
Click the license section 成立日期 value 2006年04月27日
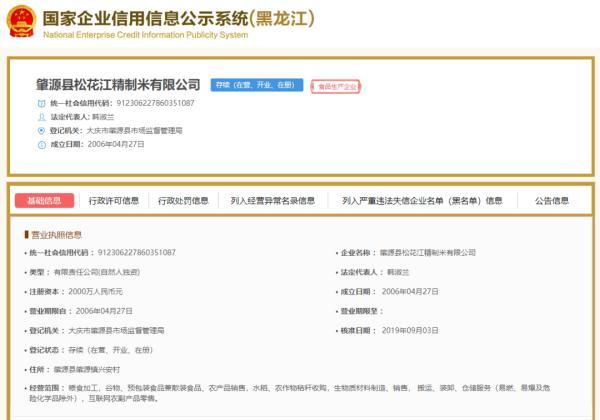coord(410,291)
